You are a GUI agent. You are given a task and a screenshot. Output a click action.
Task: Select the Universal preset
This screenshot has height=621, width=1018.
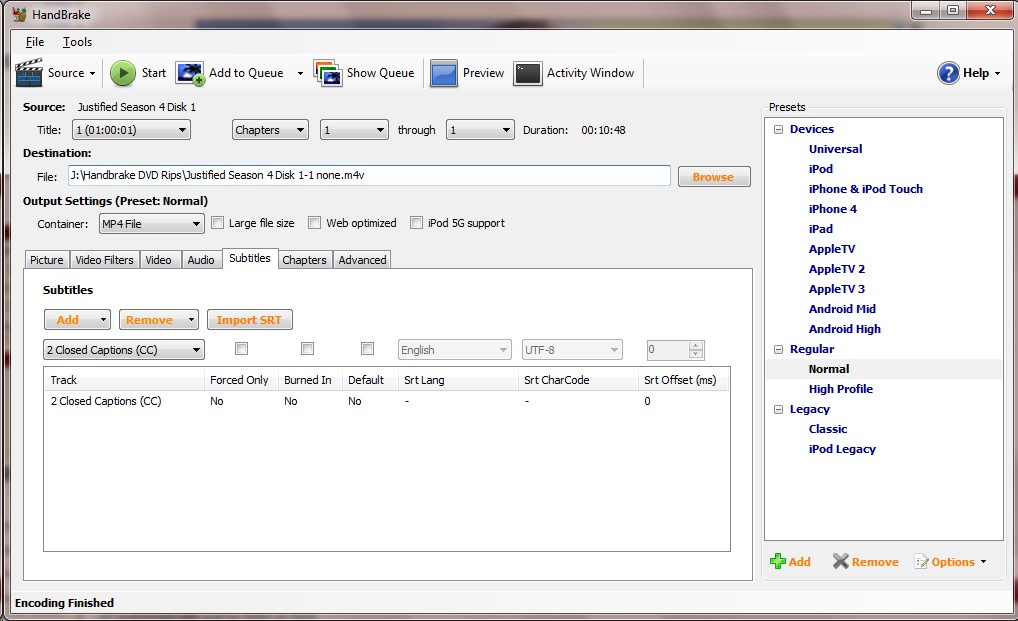click(x=835, y=149)
